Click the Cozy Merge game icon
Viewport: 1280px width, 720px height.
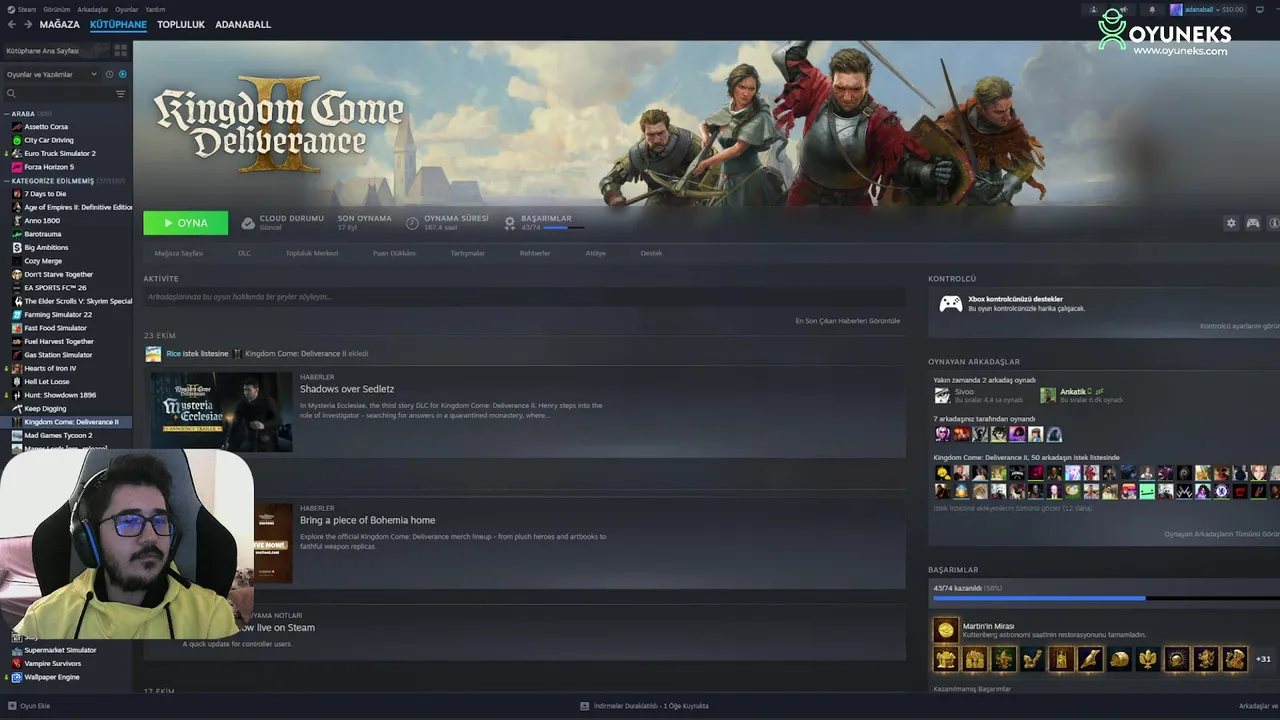tap(17, 261)
